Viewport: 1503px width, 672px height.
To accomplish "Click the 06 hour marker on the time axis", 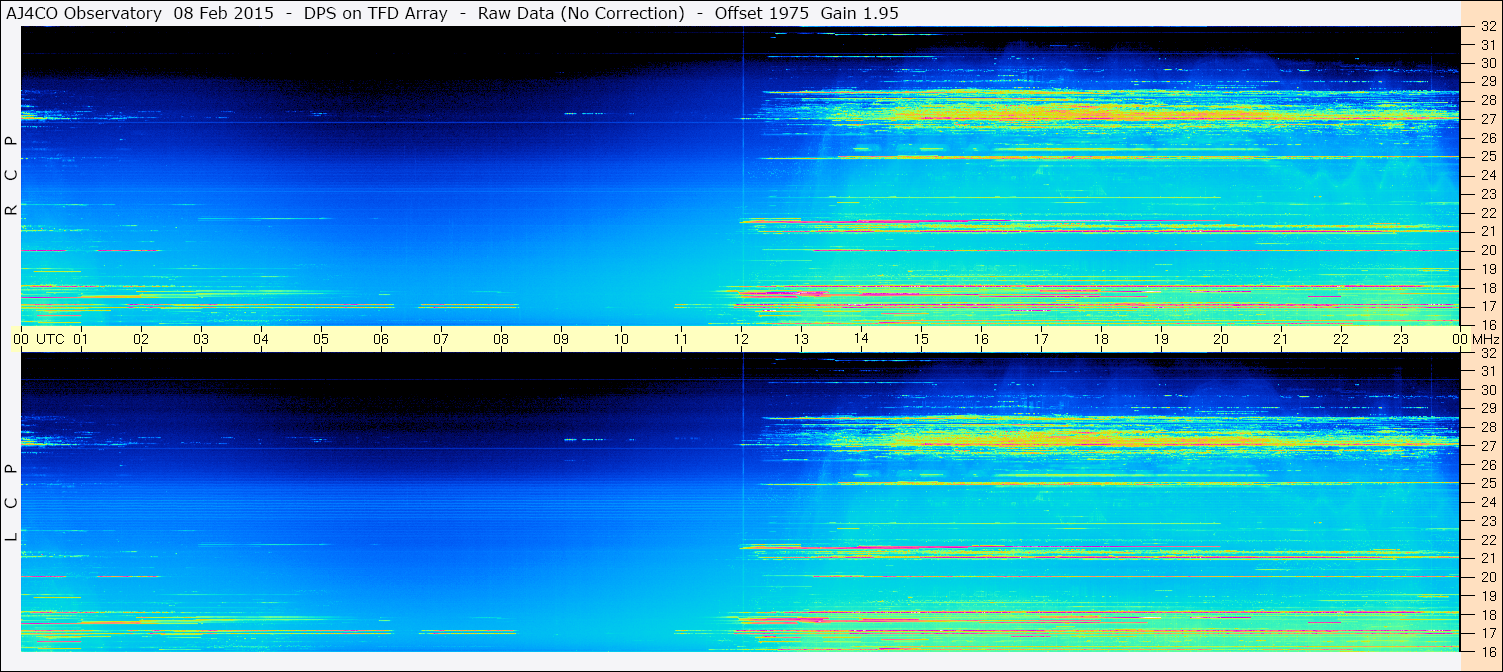I will [x=381, y=339].
